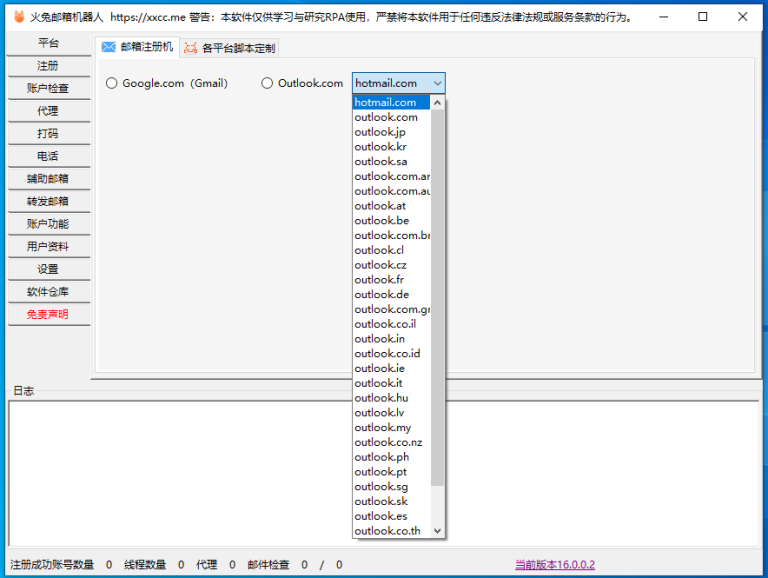768x578 pixels.
Task: Select outlook.com.au from the list
Action: 391,191
